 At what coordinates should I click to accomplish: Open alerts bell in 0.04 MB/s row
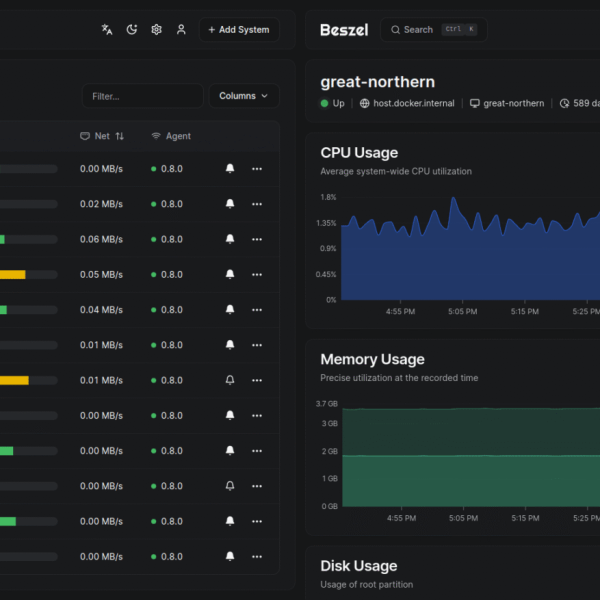[230, 310]
